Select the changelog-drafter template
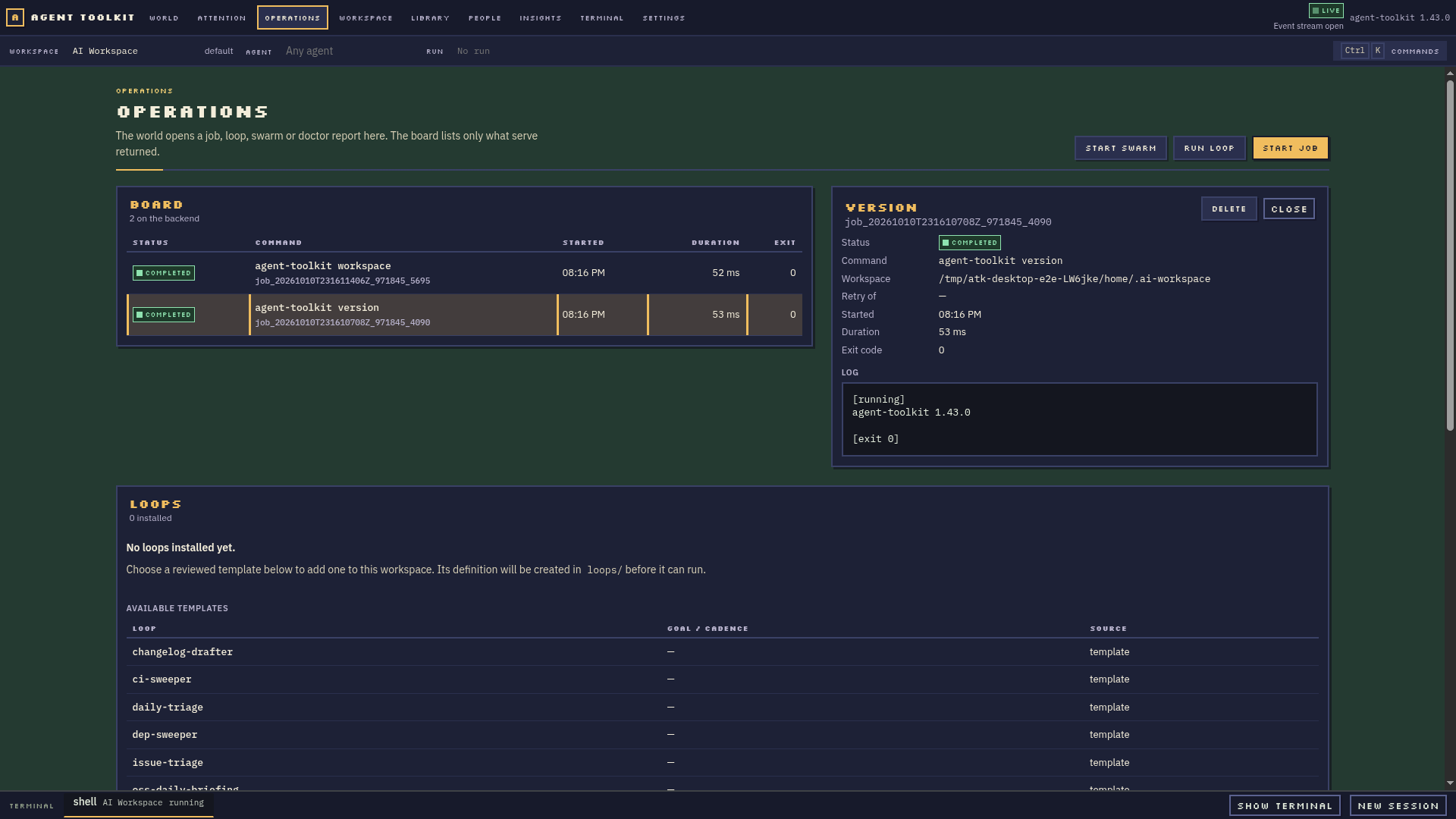 pyautogui.click(x=722, y=652)
